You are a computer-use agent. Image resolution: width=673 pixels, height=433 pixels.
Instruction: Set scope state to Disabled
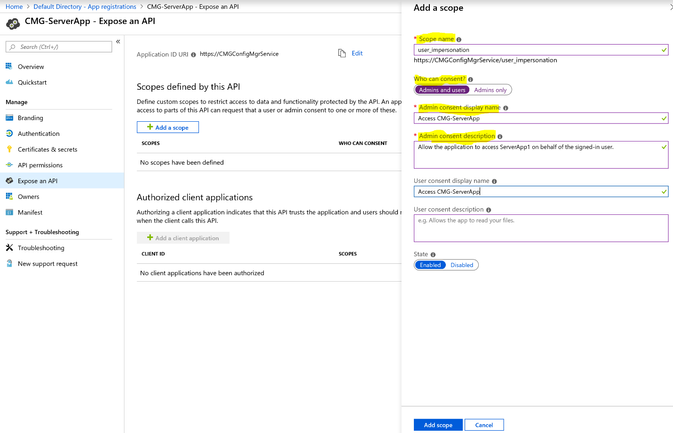tap(462, 265)
